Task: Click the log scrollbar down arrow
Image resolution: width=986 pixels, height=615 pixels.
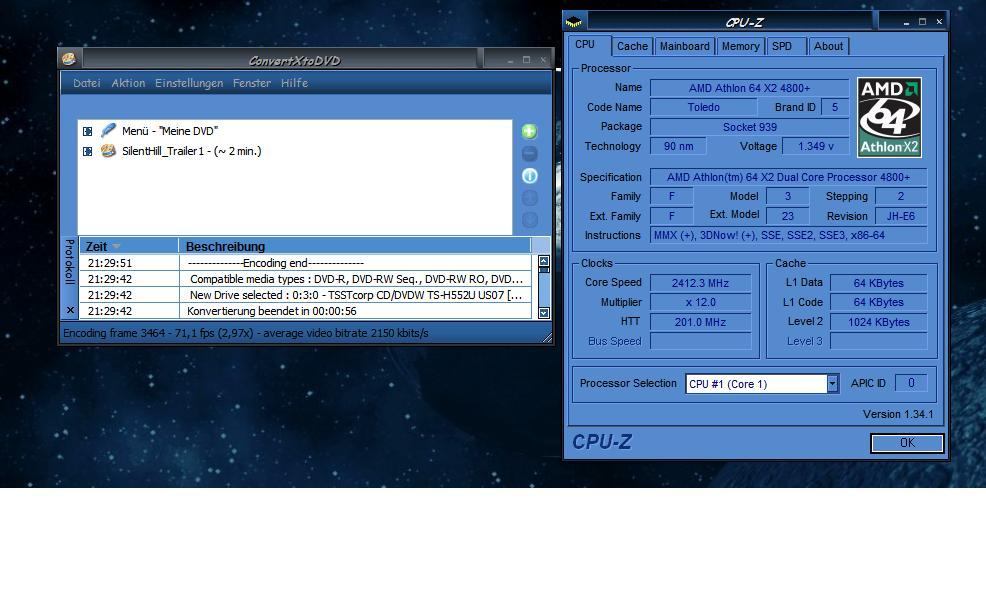Action: point(544,313)
